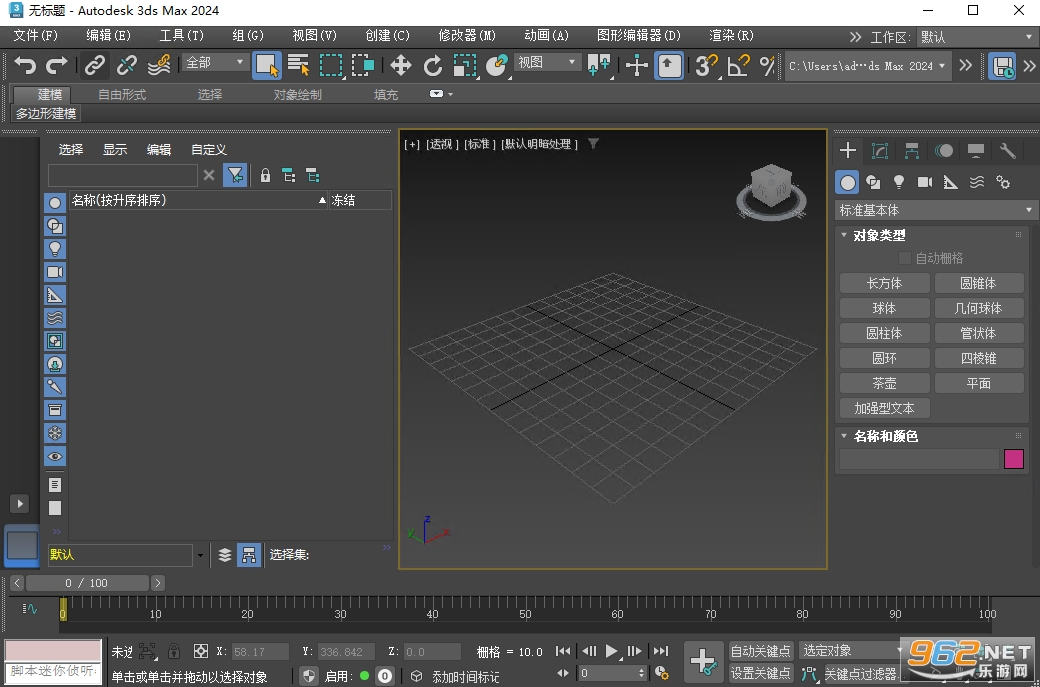Click Select and Manipulate icon
Image resolution: width=1040 pixels, height=687 pixels.
tap(637, 65)
